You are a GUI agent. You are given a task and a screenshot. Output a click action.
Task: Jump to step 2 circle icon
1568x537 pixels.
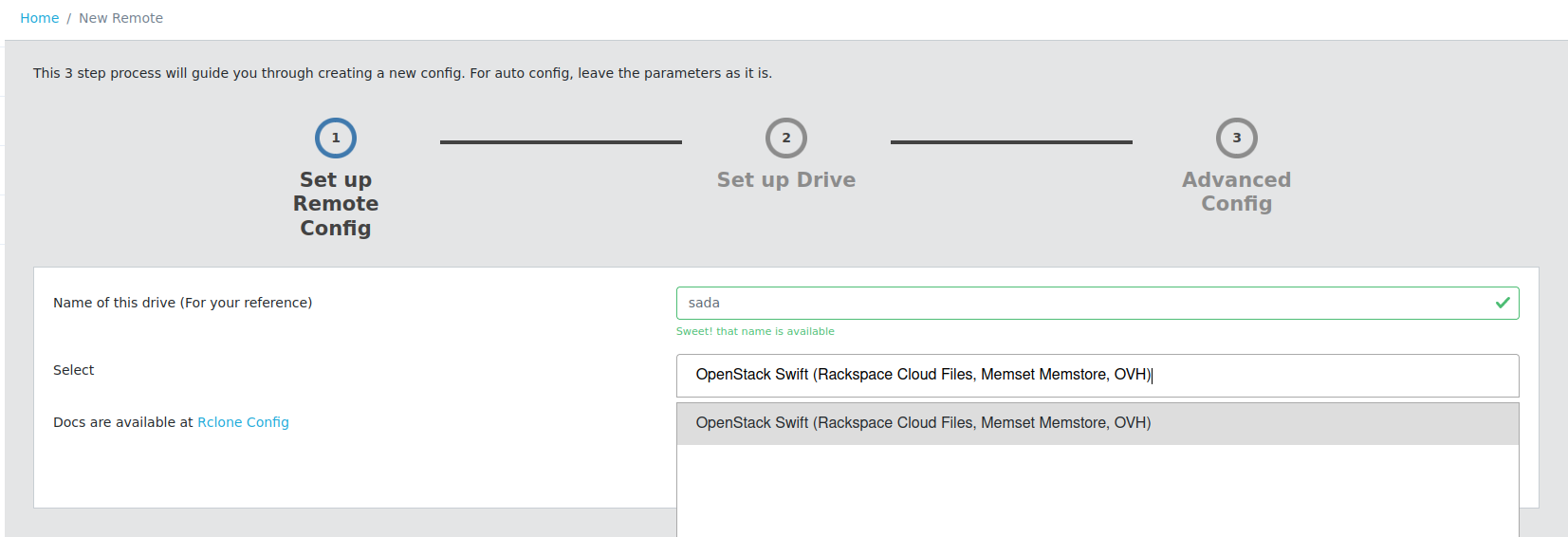coord(786,139)
